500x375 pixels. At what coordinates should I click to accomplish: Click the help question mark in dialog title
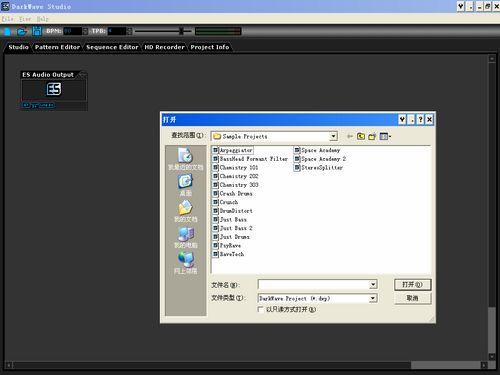click(420, 119)
